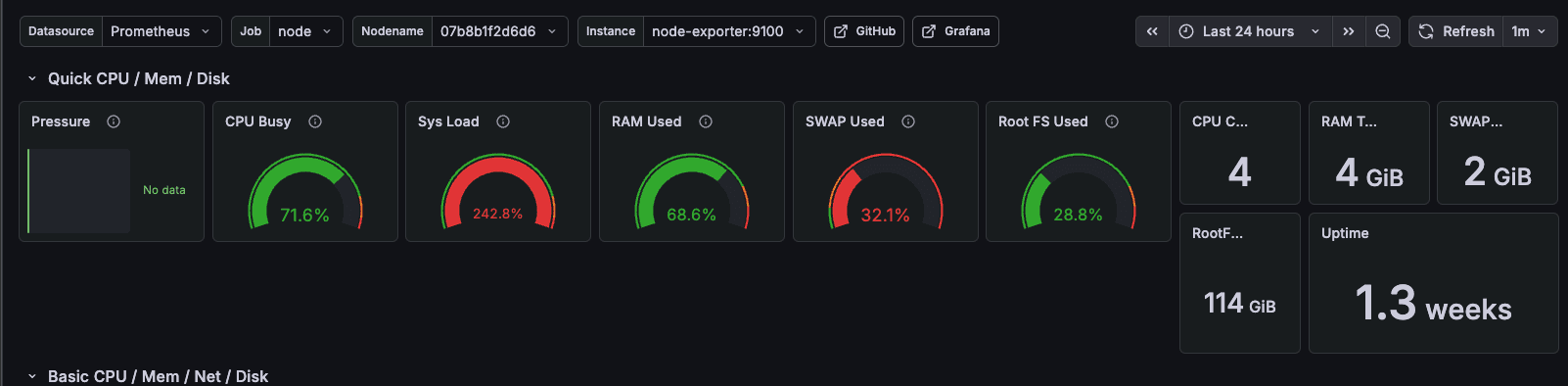Click the RAM Used panel title
Screen dimensions: 1568x386
tap(647, 121)
